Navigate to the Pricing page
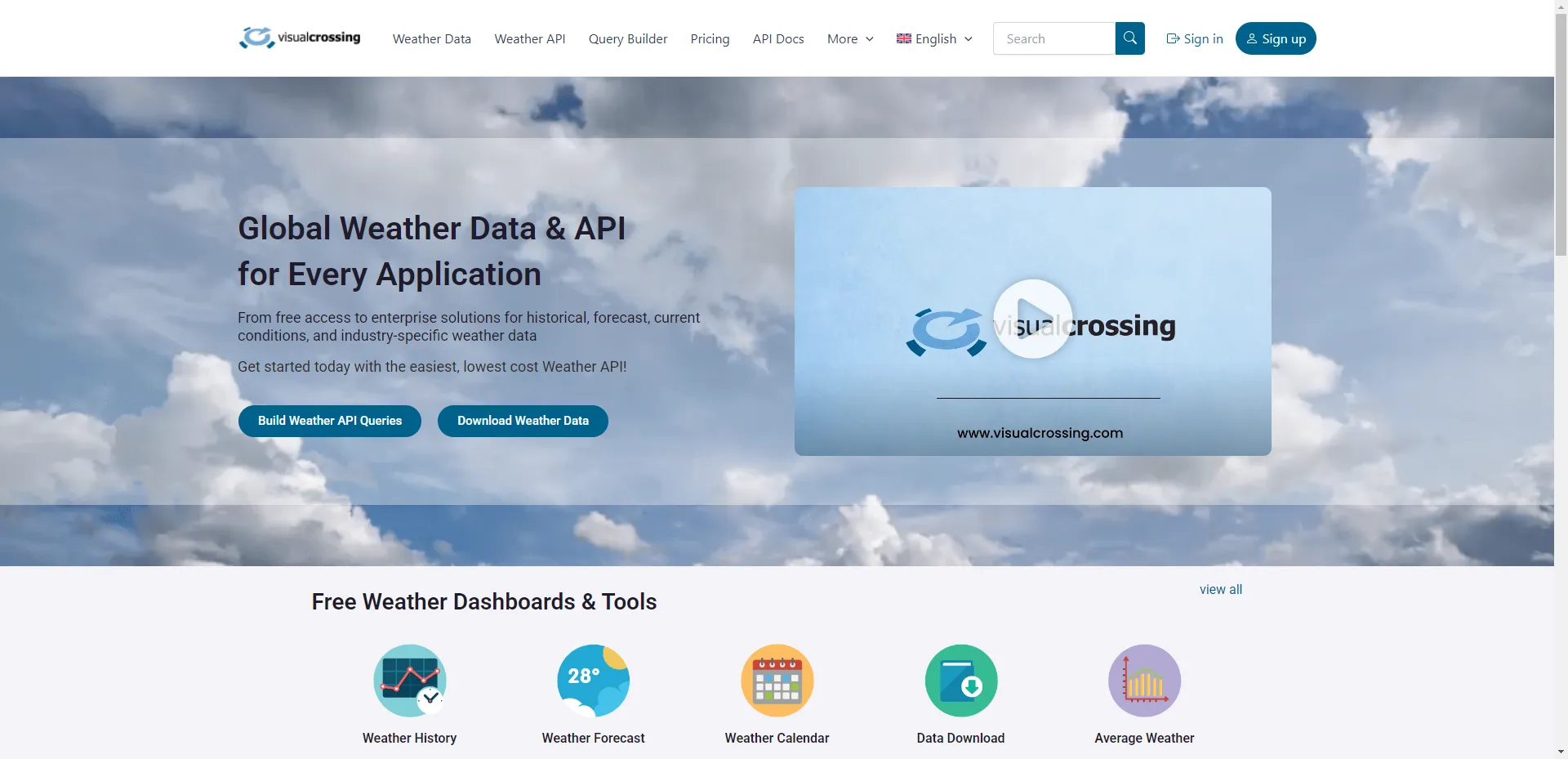 pyautogui.click(x=710, y=38)
